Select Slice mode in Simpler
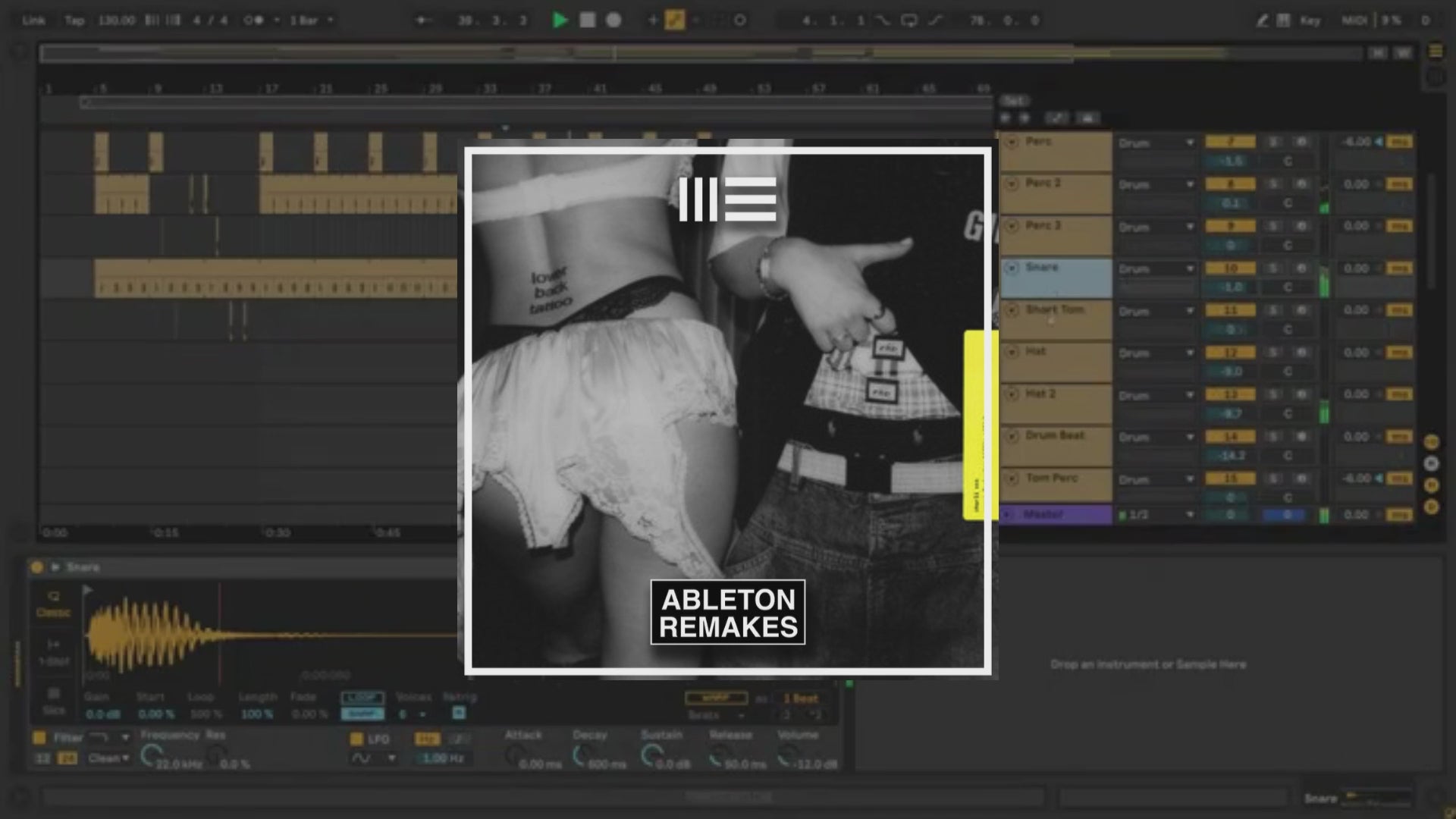This screenshot has width=1456, height=819. (53, 701)
